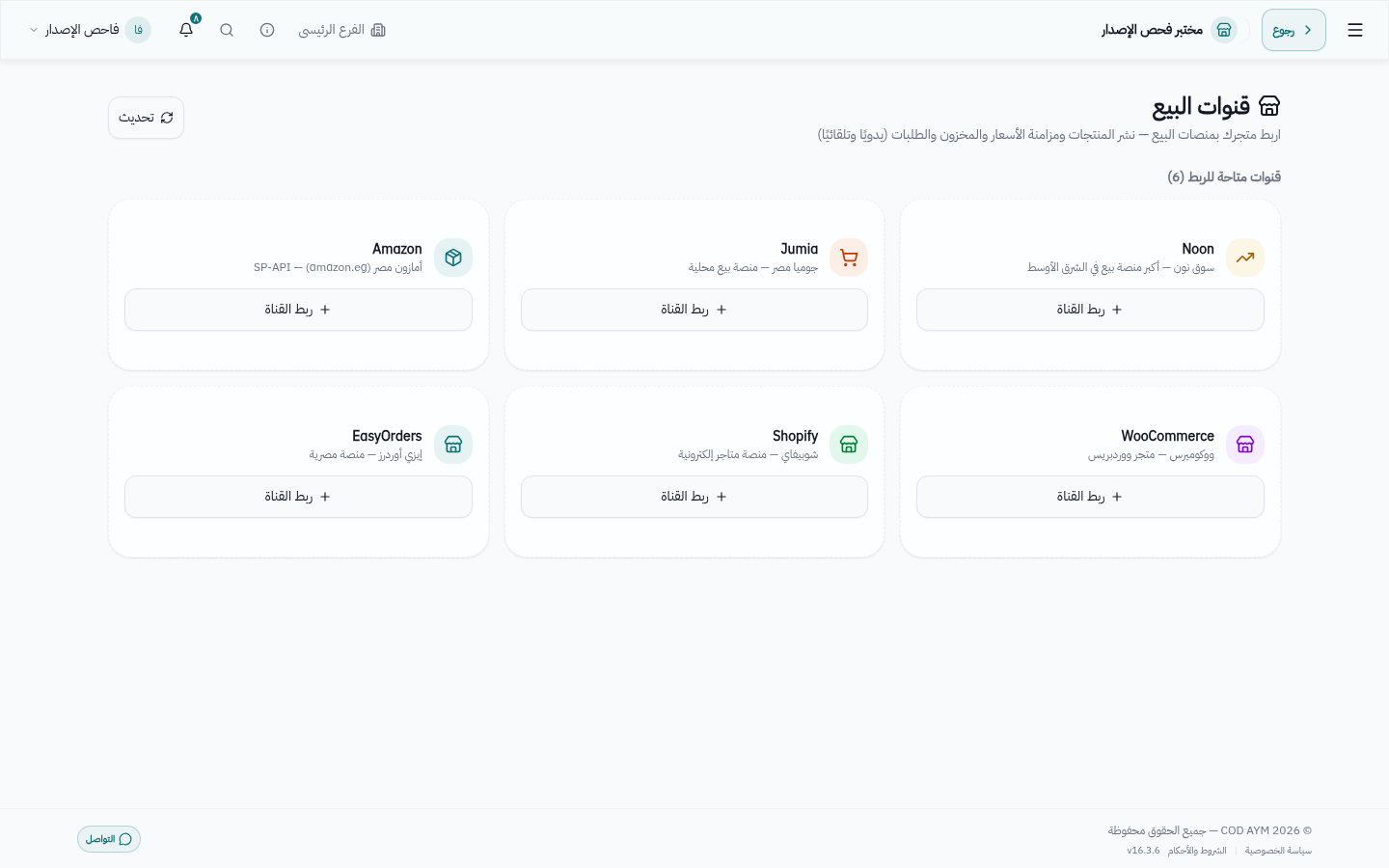Click the تحديث refresh button

click(x=146, y=118)
